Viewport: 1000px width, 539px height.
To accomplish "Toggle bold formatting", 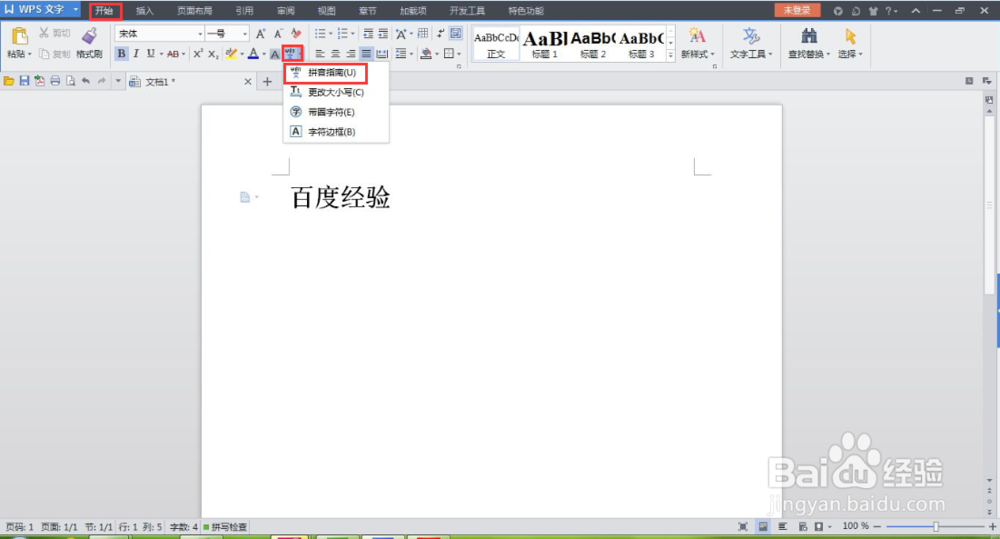I will pyautogui.click(x=121, y=54).
